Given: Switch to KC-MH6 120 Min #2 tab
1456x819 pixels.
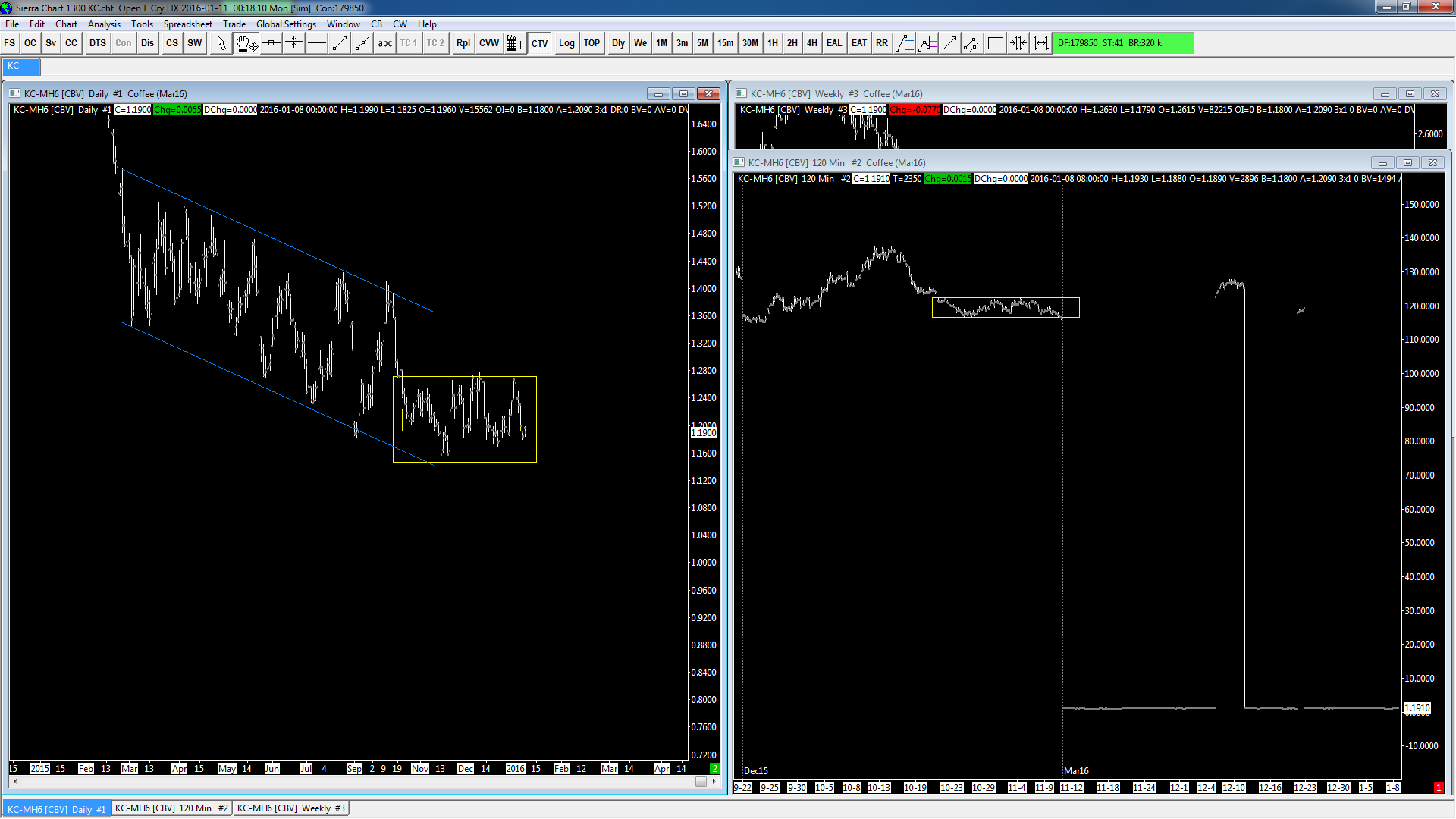Looking at the screenshot, I should [171, 808].
